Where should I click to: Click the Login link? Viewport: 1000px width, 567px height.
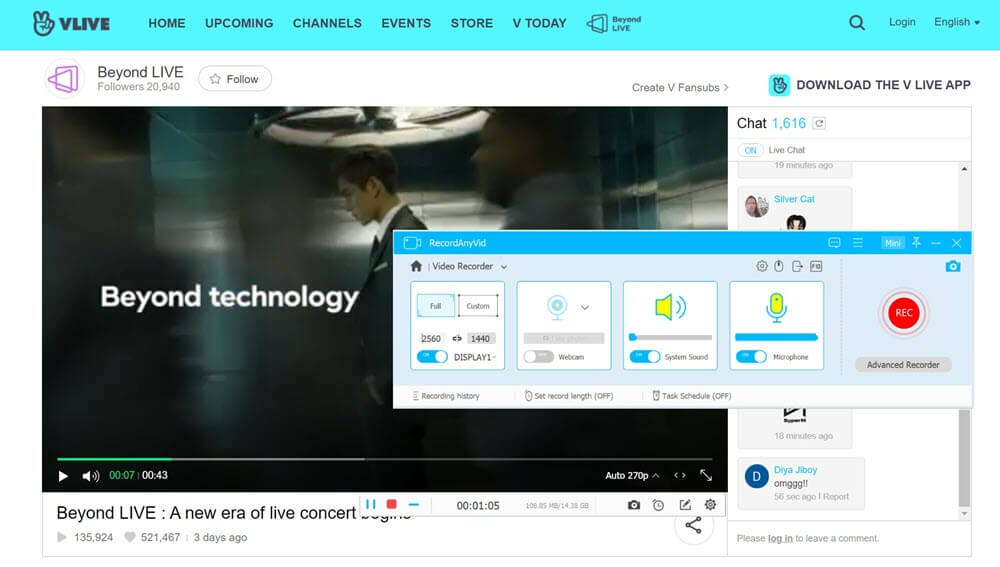pyautogui.click(x=902, y=22)
